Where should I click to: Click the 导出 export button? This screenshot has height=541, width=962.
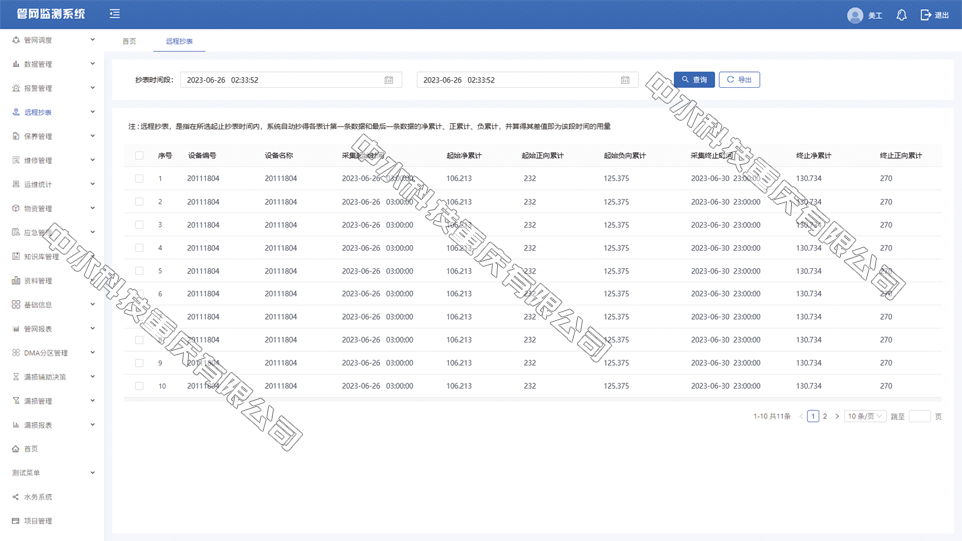point(739,80)
